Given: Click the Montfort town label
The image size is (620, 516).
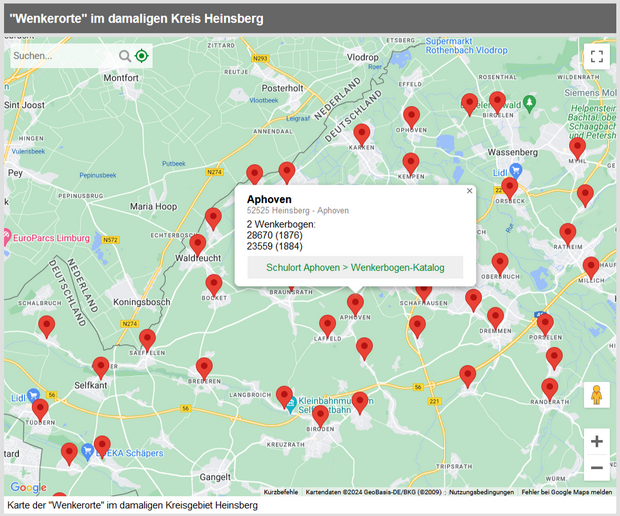Looking at the screenshot, I should 121,78.
